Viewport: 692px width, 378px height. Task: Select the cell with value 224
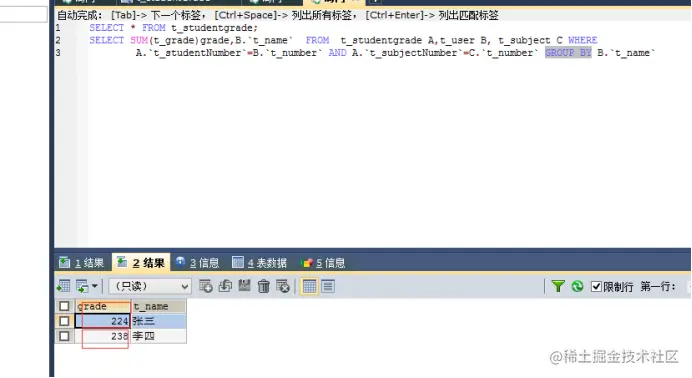pyautogui.click(x=103, y=321)
